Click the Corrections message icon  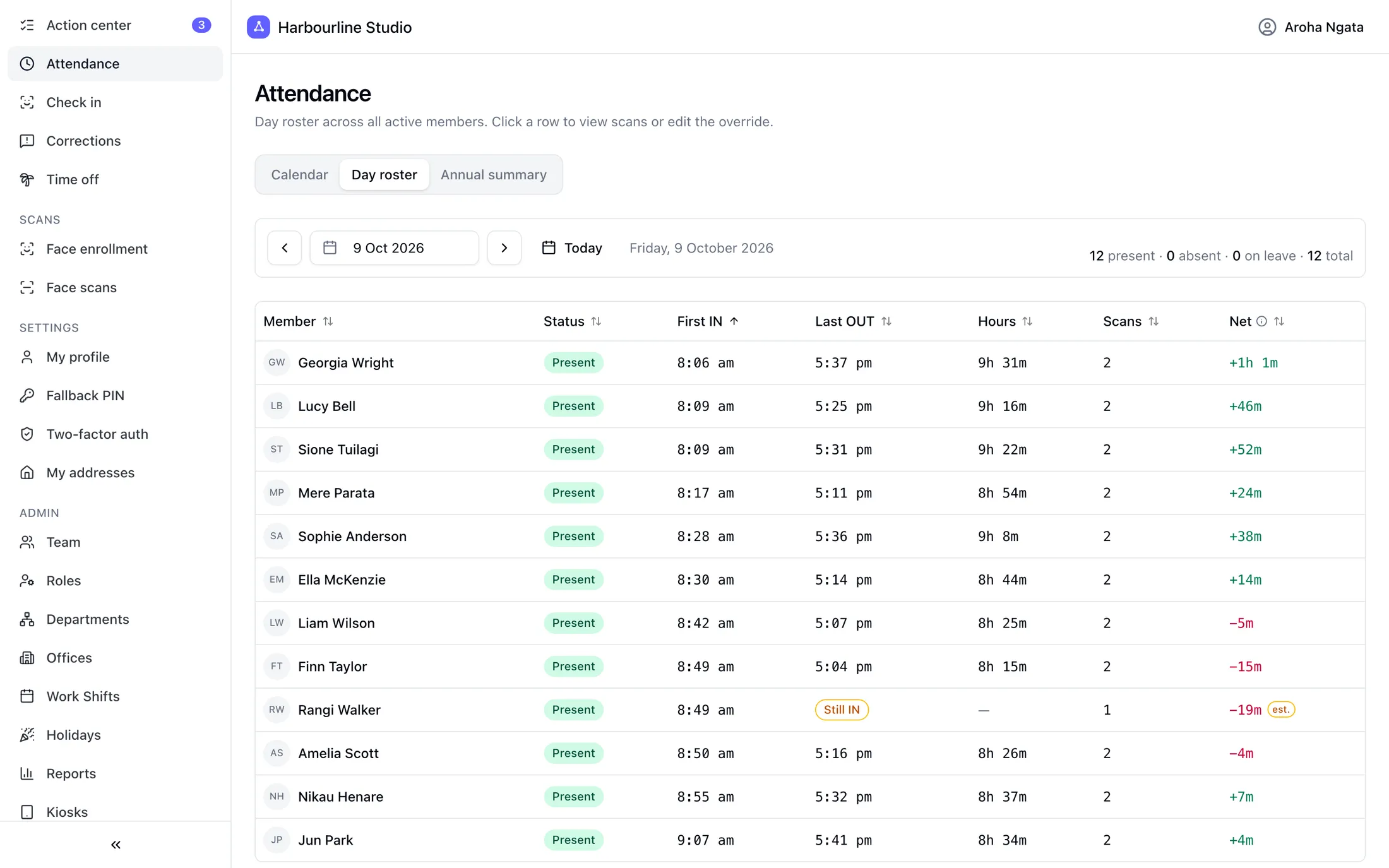[x=27, y=141]
